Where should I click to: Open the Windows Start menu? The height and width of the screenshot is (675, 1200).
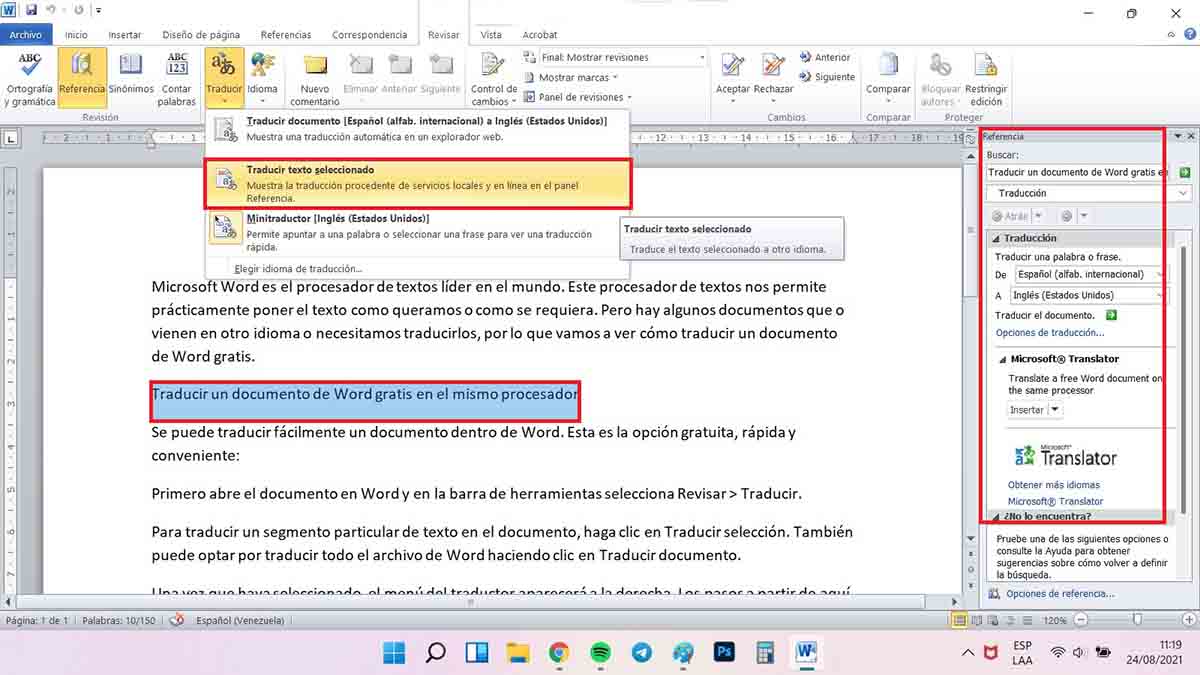click(x=394, y=653)
